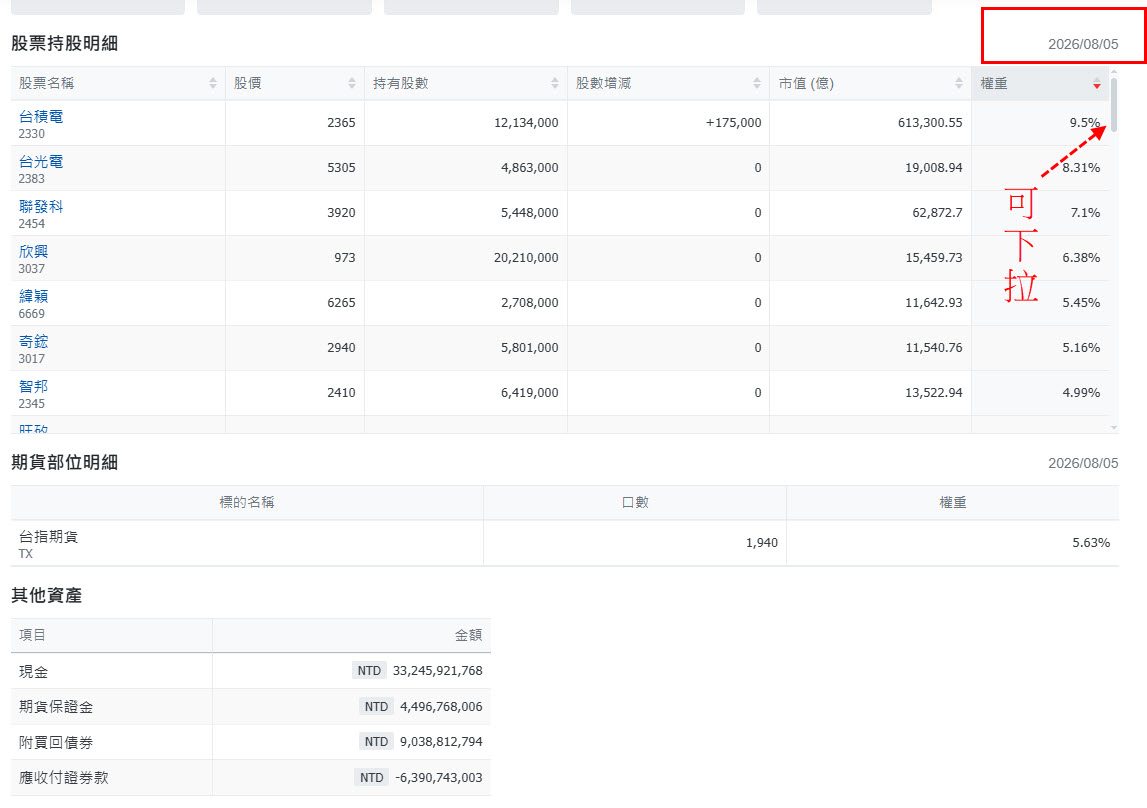
Task: Click scrollbar down arrow of holdings table
Action: pyautogui.click(x=1113, y=428)
